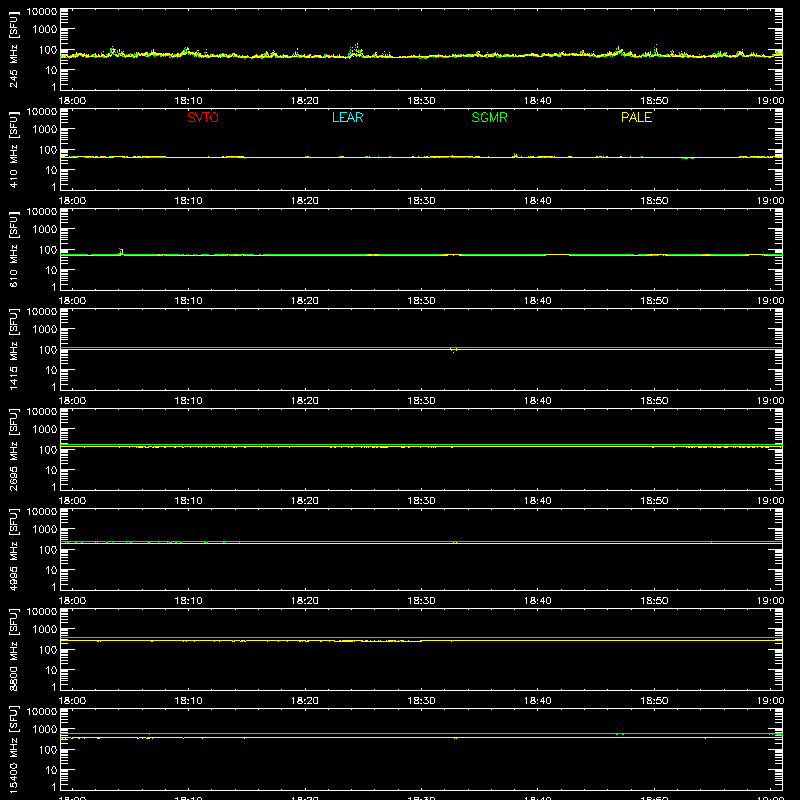Click the 18:20 time label under 610 MHz panel
The image size is (800, 800).
tap(305, 301)
